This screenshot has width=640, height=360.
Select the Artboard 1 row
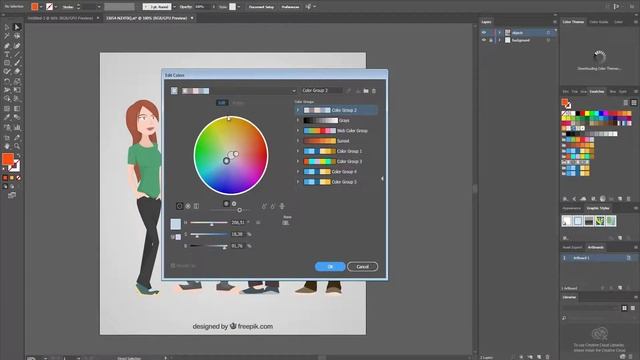(597, 258)
